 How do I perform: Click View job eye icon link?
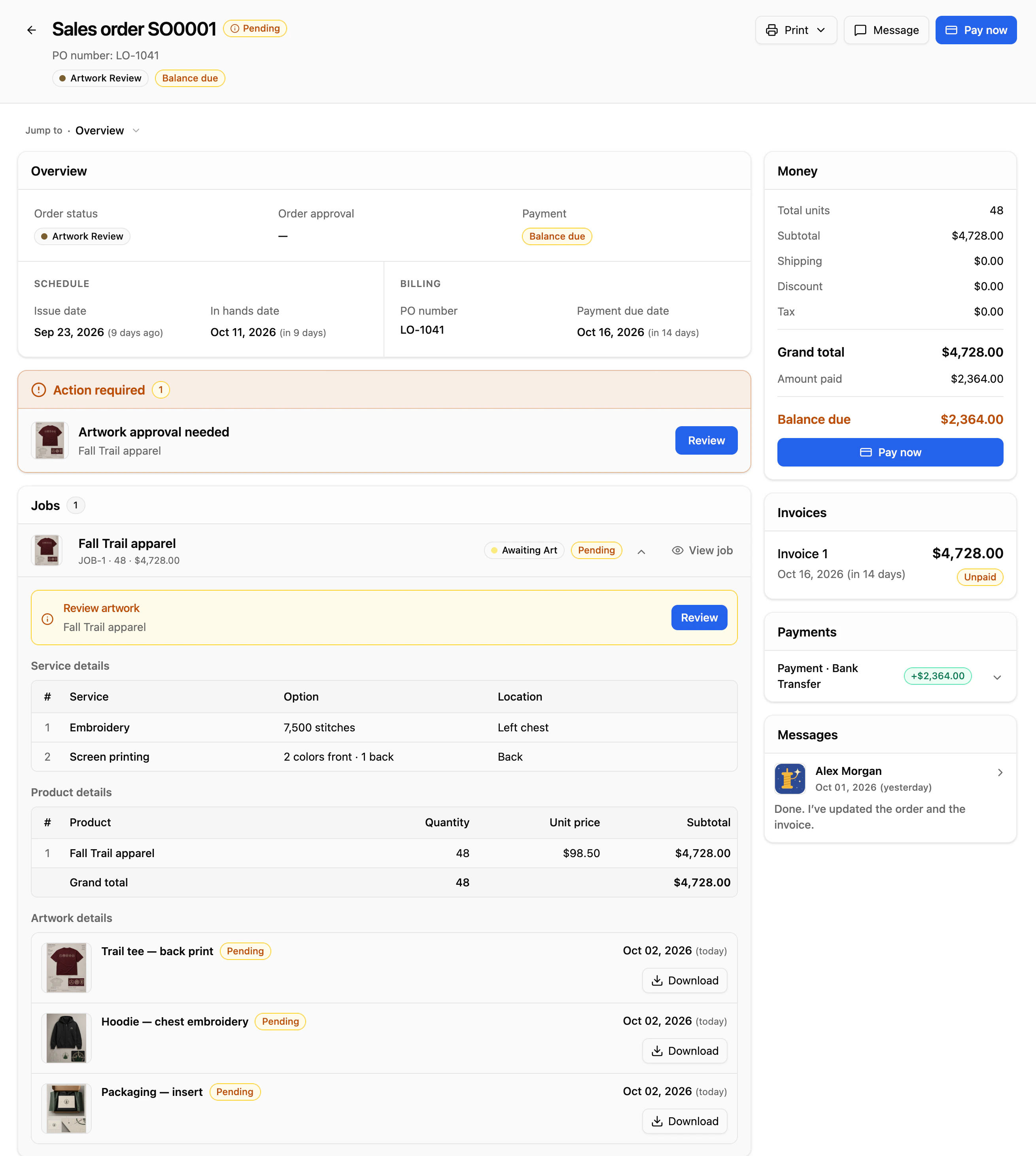[x=702, y=550]
